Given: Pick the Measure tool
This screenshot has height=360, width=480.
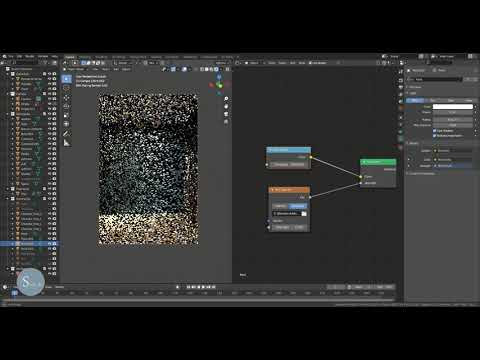Looking at the screenshot, I should 67,143.
